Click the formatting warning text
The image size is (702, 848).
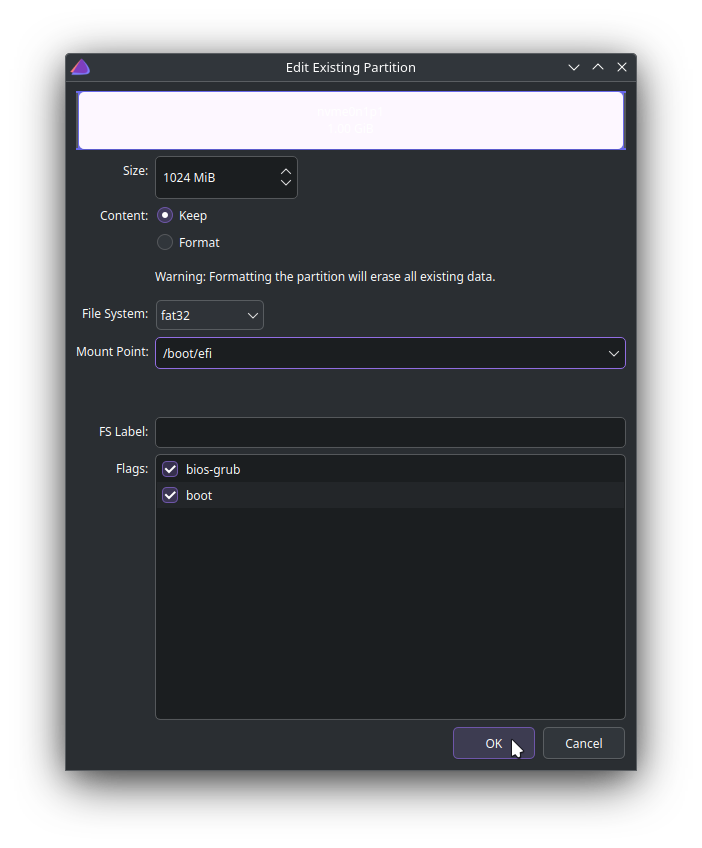(x=325, y=277)
